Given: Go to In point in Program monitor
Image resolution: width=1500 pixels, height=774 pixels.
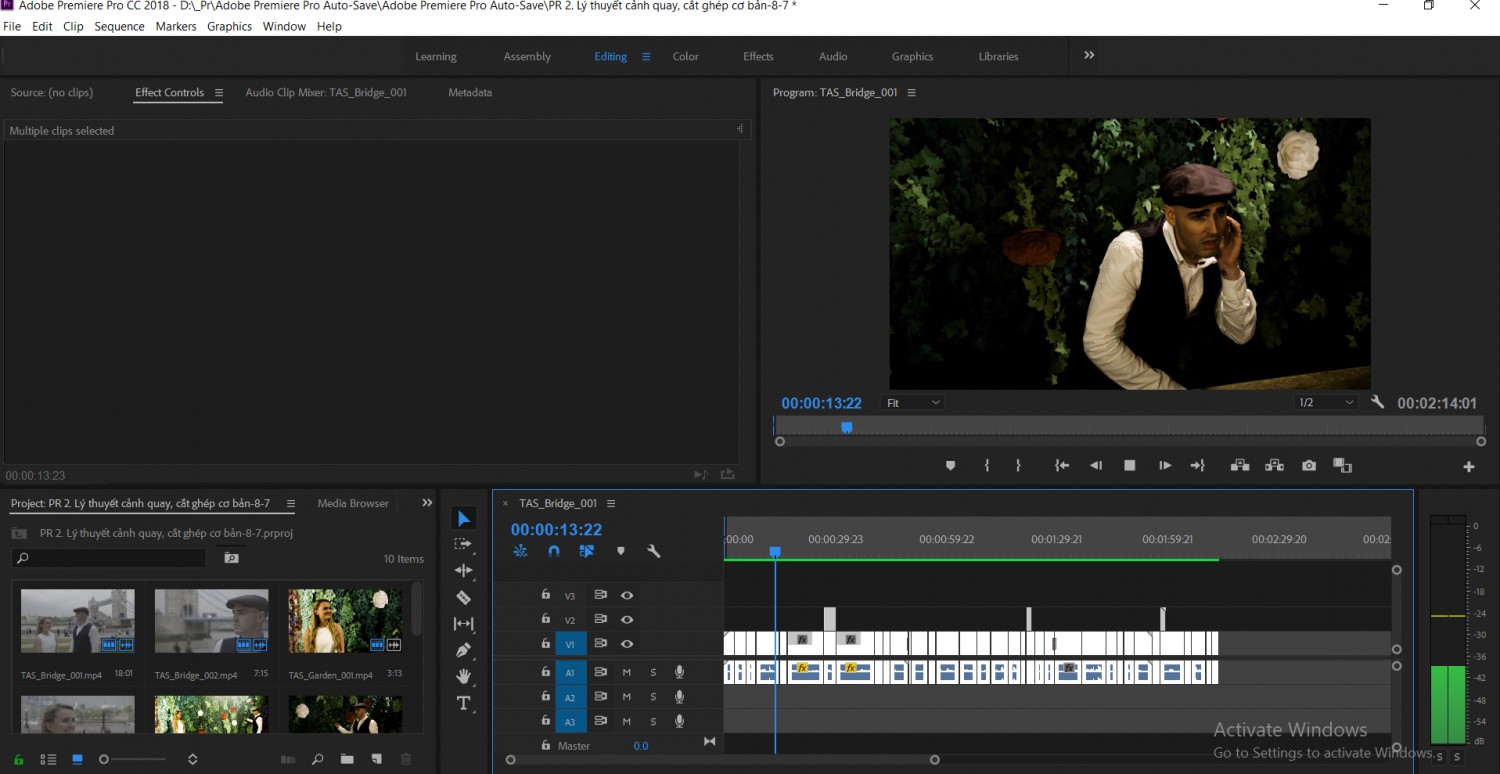Looking at the screenshot, I should 1062,466.
